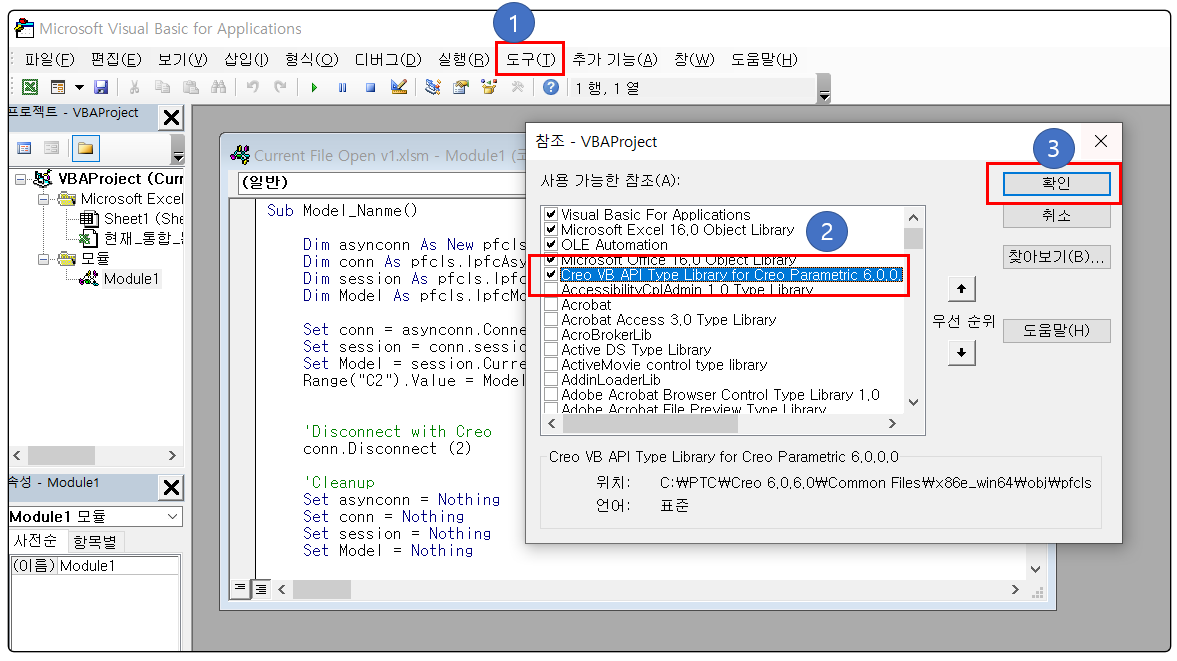Image resolution: width=1177 pixels, height=661 pixels.
Task: Open the 디버그(D) menu
Action: (388, 59)
